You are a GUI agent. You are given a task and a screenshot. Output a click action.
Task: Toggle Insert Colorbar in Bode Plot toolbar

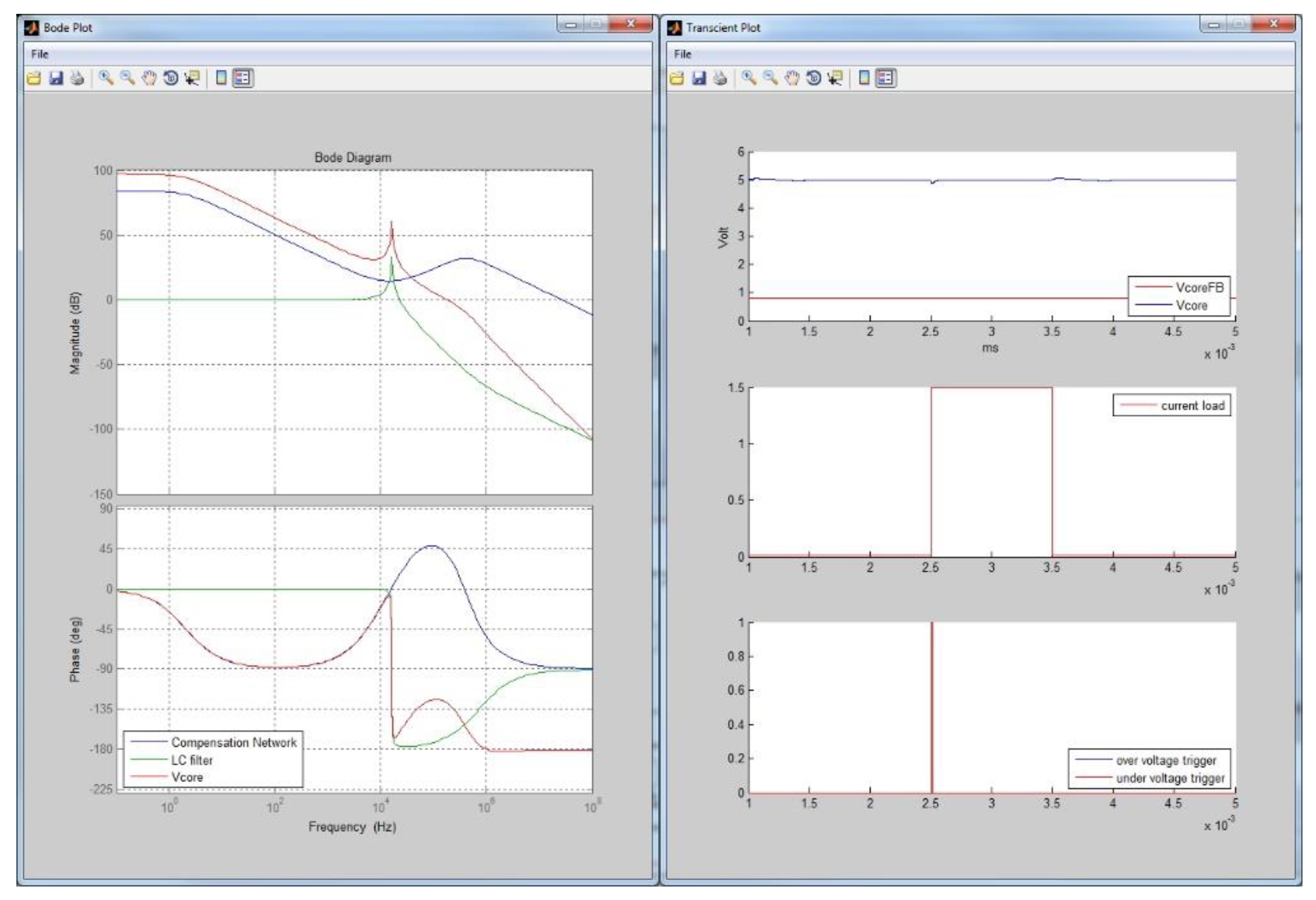coord(221,78)
